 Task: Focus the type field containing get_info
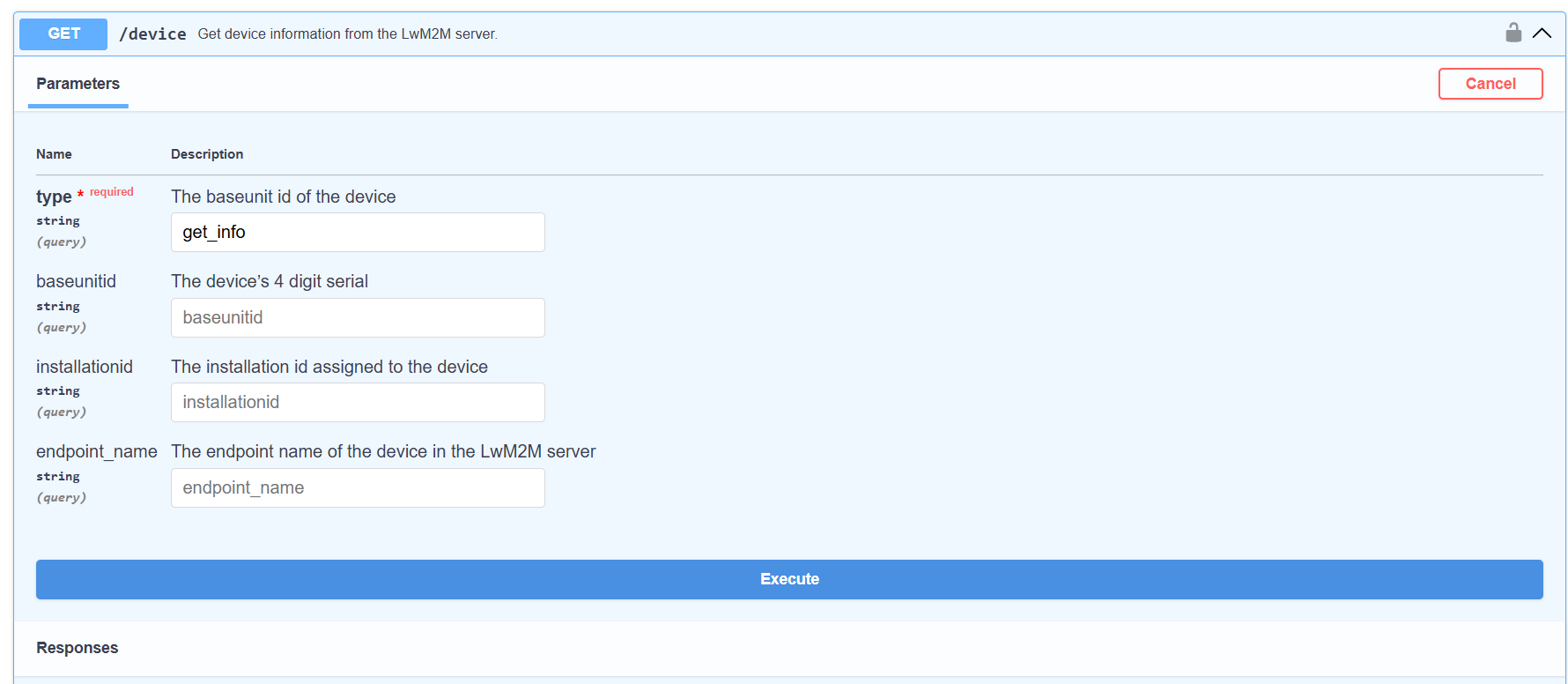click(x=358, y=232)
